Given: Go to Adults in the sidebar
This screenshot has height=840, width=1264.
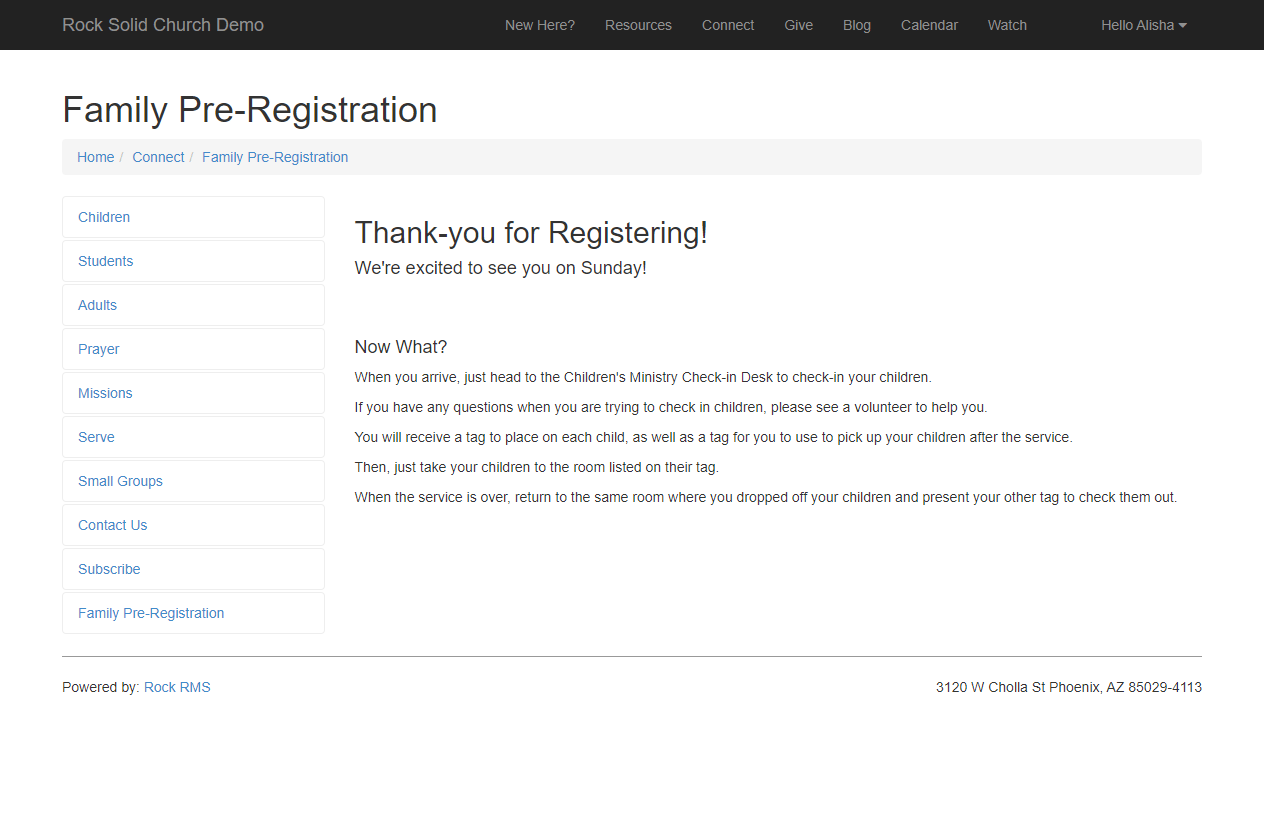Looking at the screenshot, I should click(x=193, y=305).
